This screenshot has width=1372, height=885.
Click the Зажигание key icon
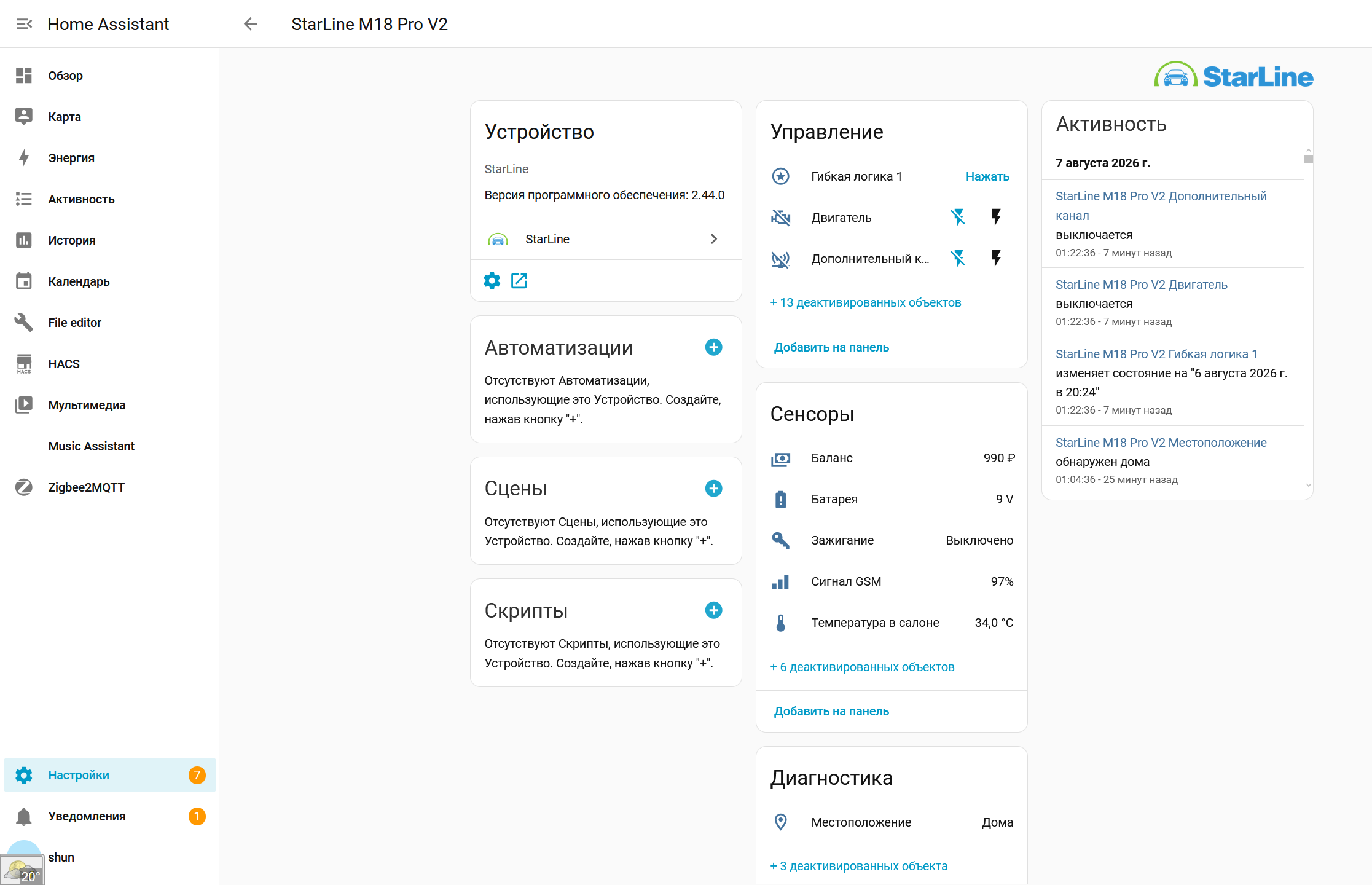point(780,541)
